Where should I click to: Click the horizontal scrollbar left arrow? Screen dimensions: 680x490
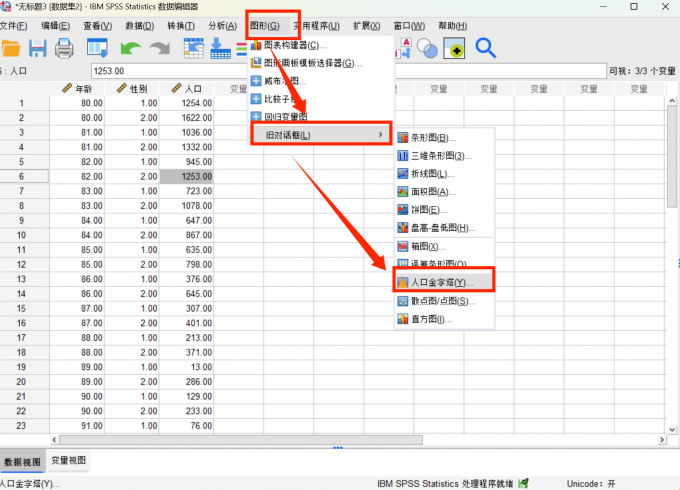pyautogui.click(x=54, y=440)
